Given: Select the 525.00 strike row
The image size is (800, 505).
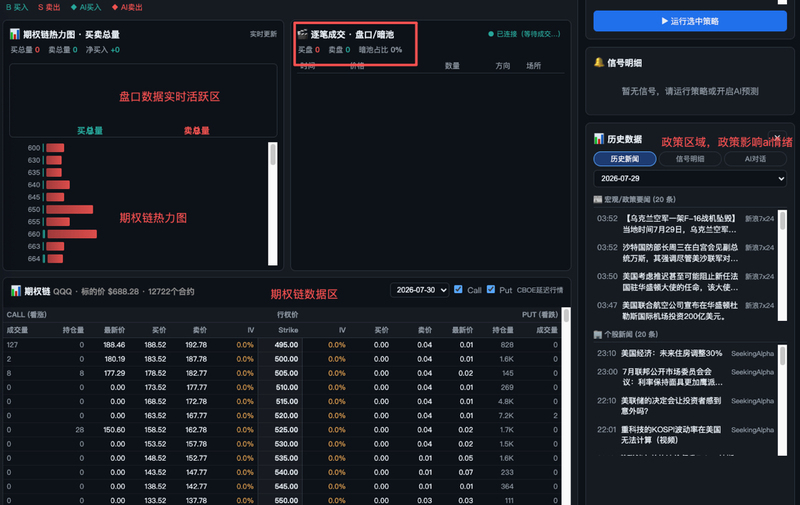Looking at the screenshot, I should tap(282, 430).
